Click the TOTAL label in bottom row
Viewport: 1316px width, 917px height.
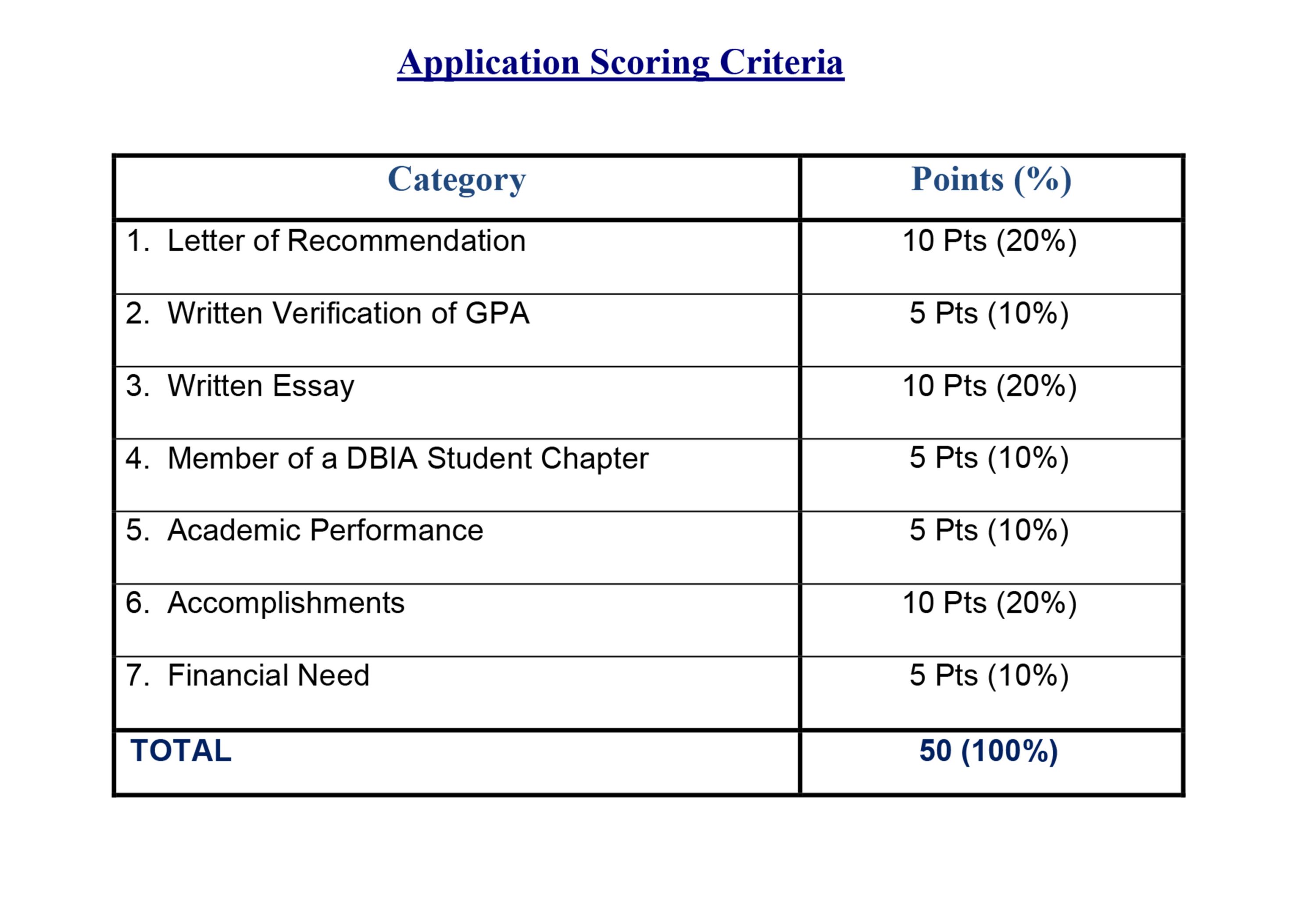[x=181, y=750]
